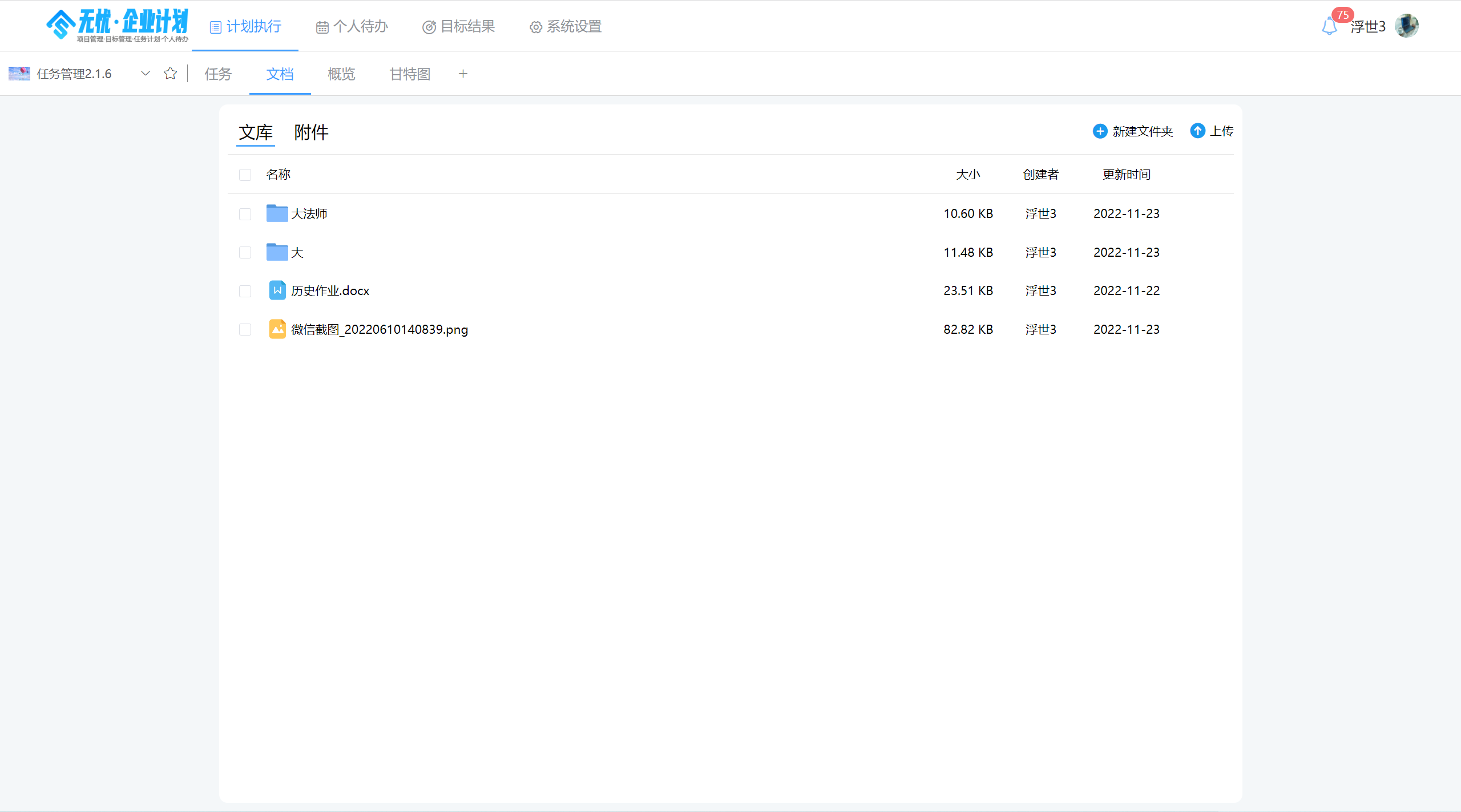1461x812 pixels.
Task: Tick checkbox for 微信截图 png file
Action: click(x=245, y=330)
